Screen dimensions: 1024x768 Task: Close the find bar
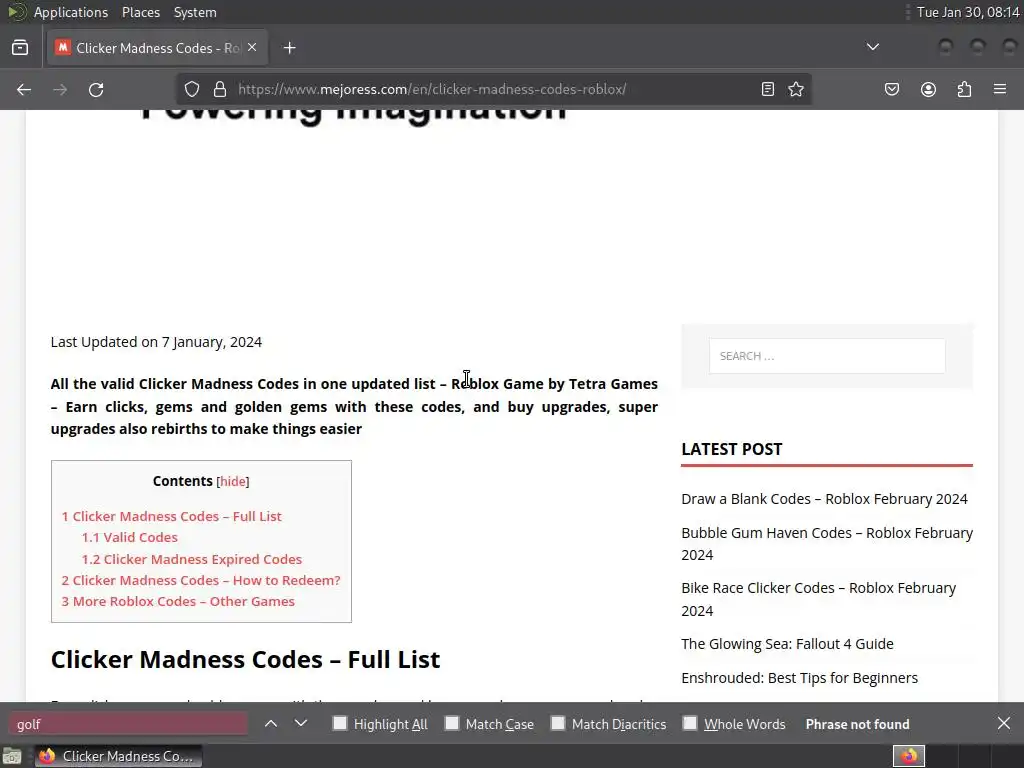point(1004,724)
